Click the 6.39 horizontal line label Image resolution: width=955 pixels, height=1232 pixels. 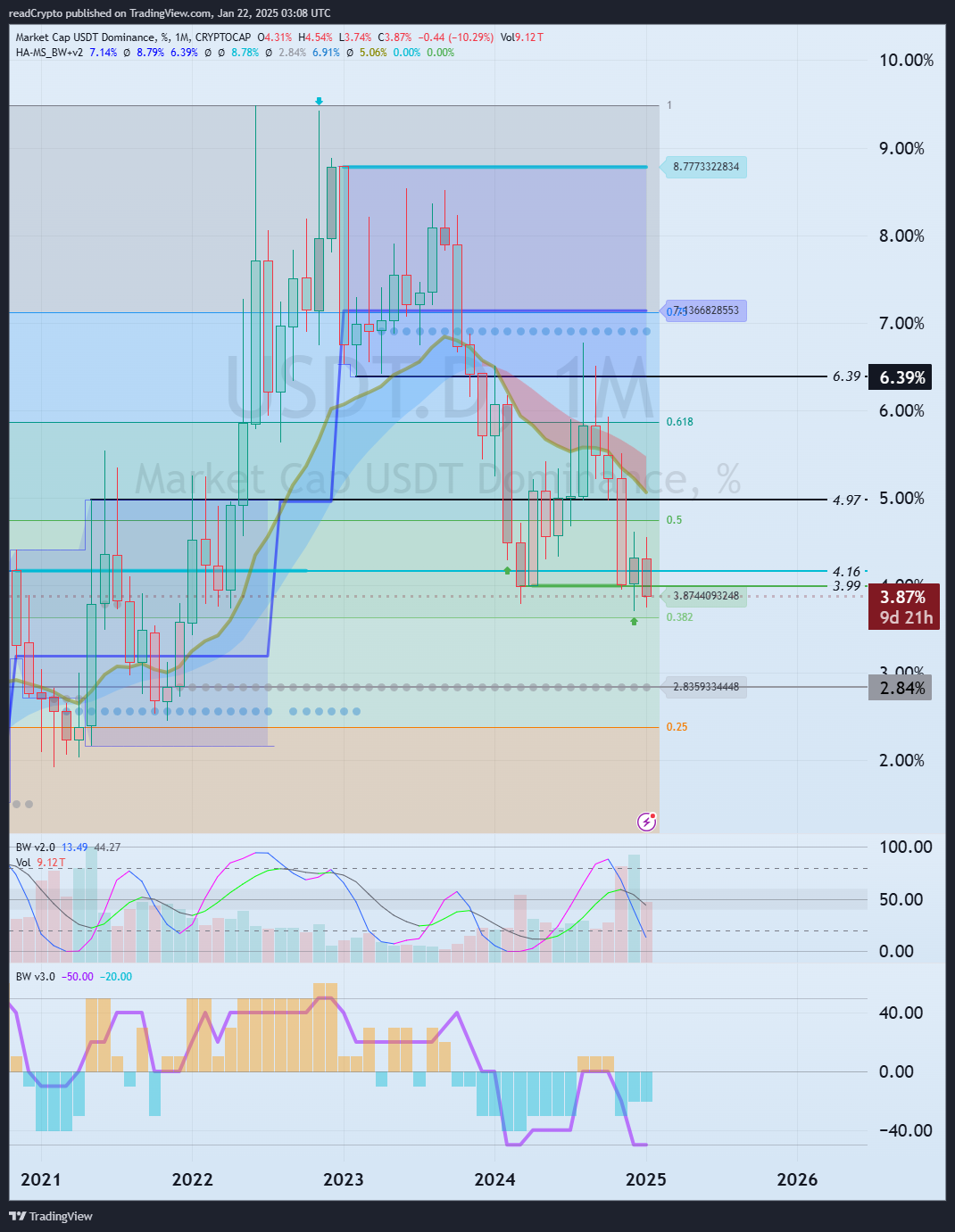(x=846, y=376)
